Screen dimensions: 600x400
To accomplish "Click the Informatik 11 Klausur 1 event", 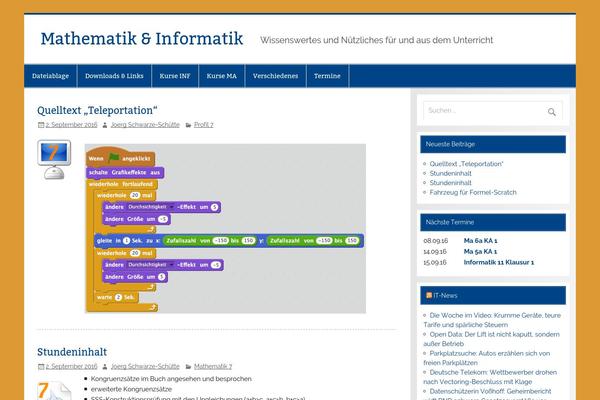I will pos(499,262).
